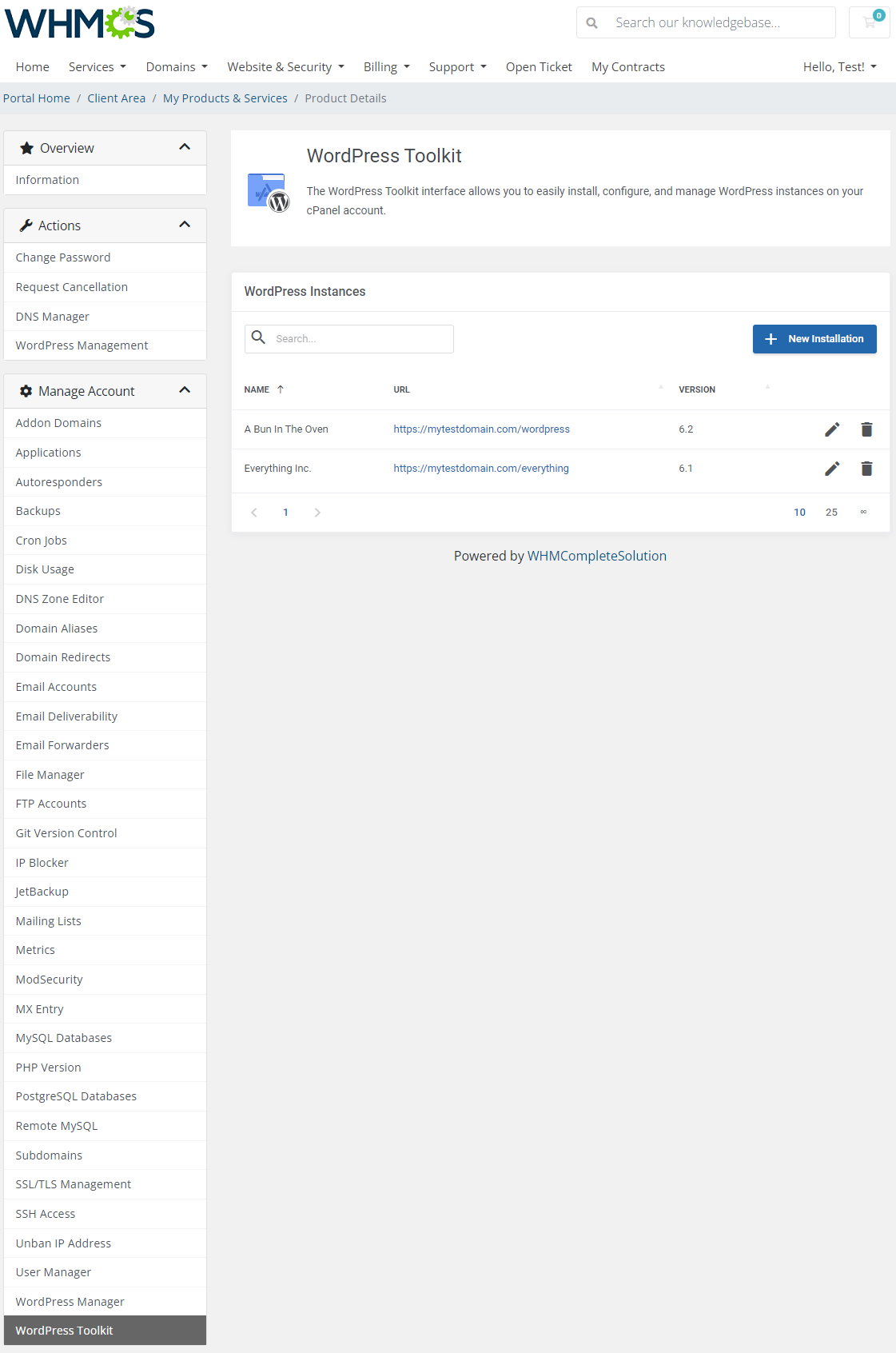The height and width of the screenshot is (1353, 896).
Task: Select page 1 in pagination
Action: click(x=285, y=513)
